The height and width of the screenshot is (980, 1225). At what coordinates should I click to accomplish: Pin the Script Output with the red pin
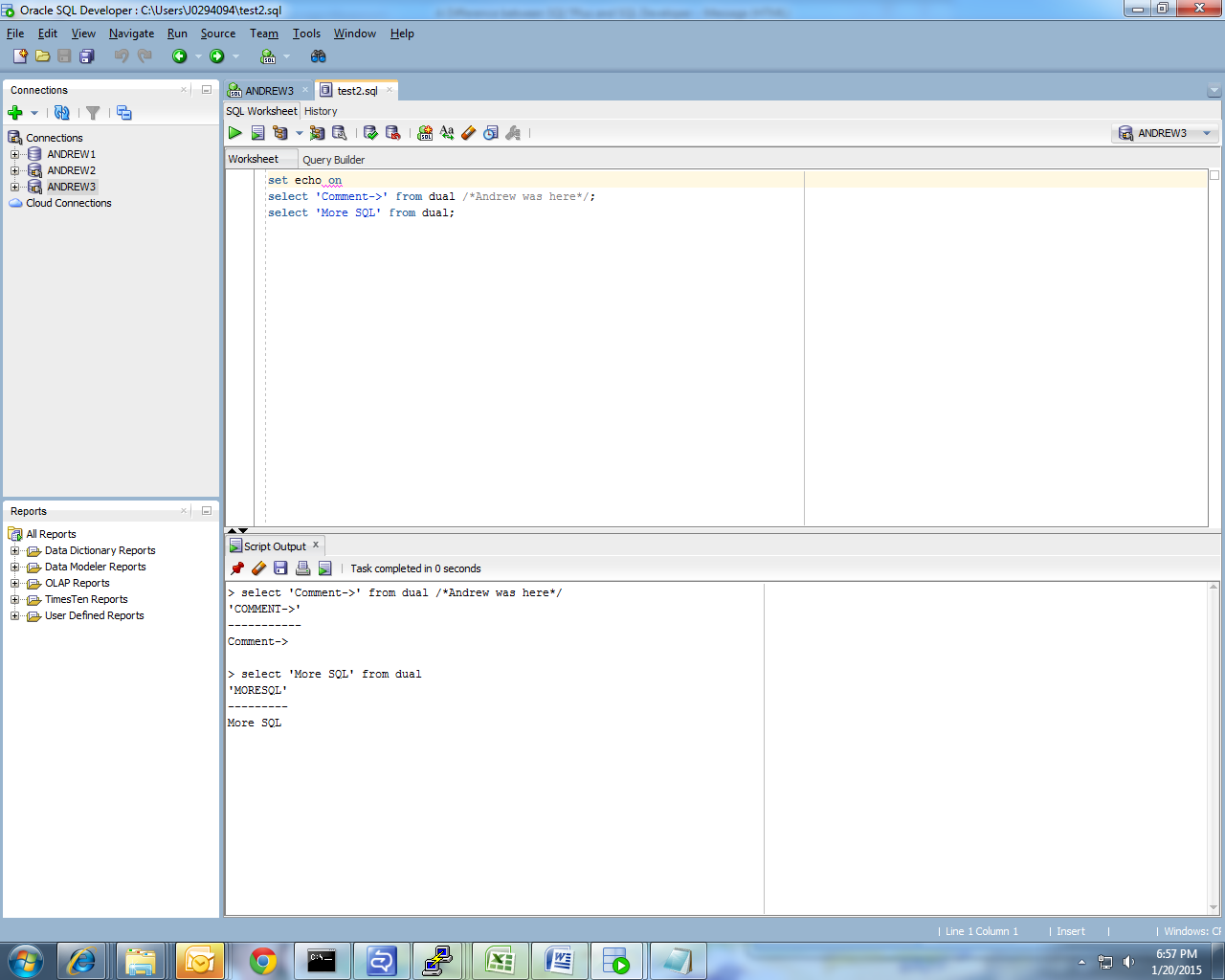point(237,568)
